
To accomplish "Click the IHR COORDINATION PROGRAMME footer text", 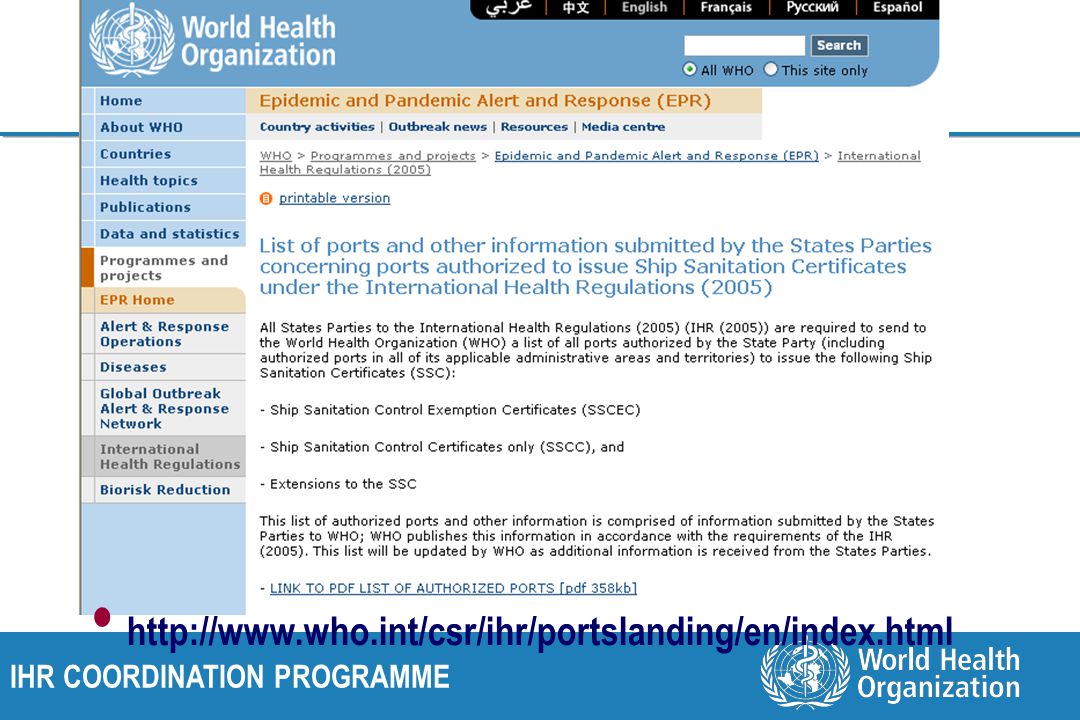I will 229,677.
